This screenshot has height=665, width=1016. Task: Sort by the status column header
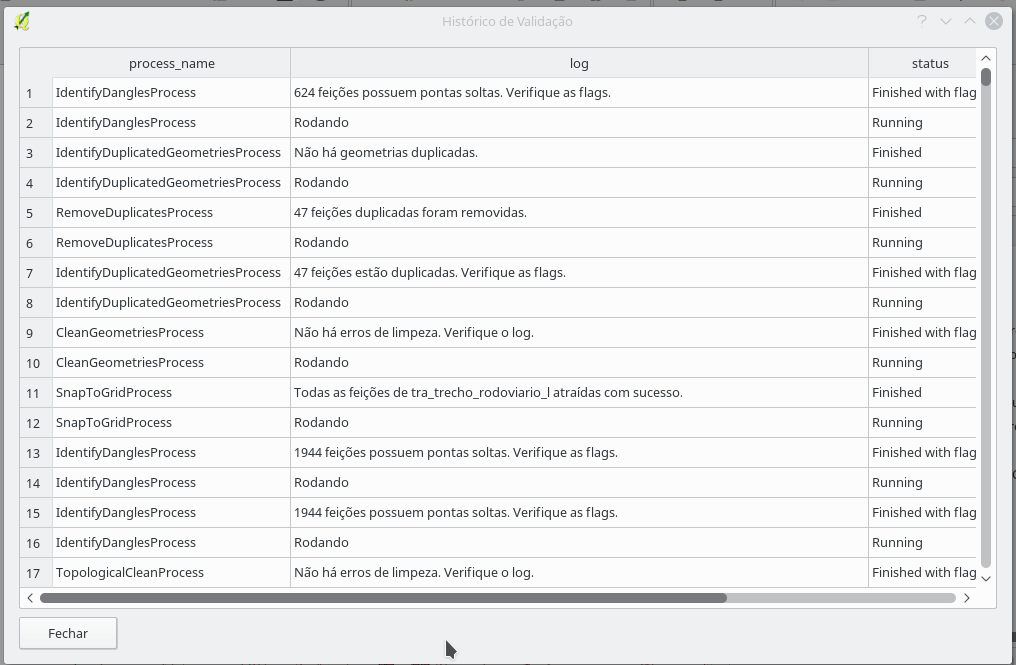point(923,64)
